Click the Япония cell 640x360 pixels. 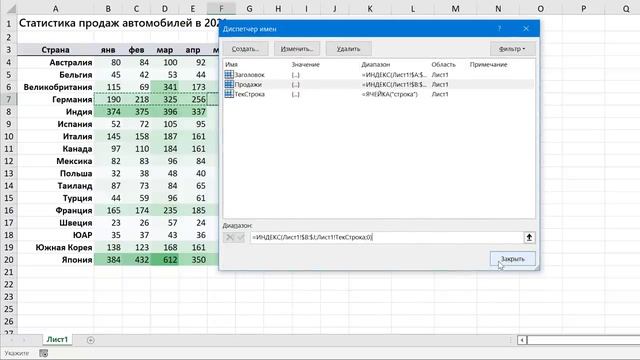pos(56,260)
